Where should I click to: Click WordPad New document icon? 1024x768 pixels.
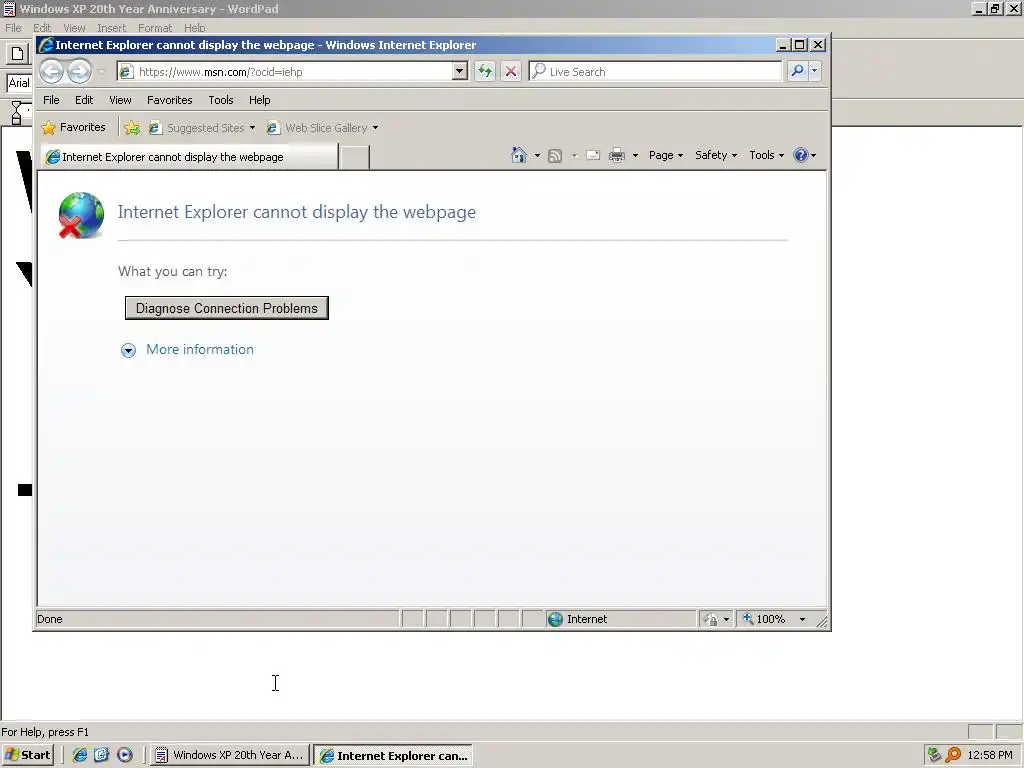[x=18, y=54]
